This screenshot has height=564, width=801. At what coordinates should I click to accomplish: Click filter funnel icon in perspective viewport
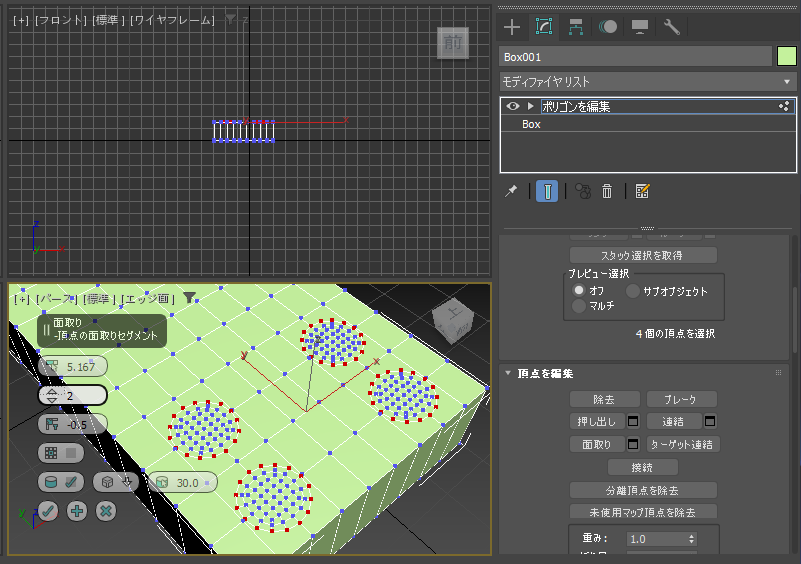190,297
